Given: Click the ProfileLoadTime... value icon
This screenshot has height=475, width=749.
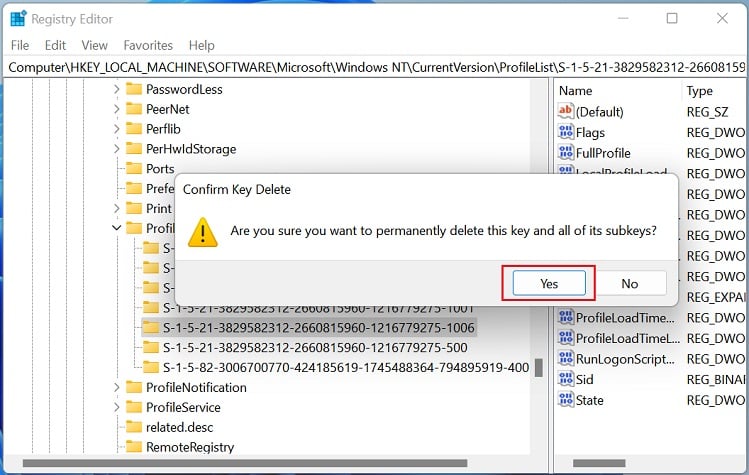Looking at the screenshot, I should click(x=566, y=317).
